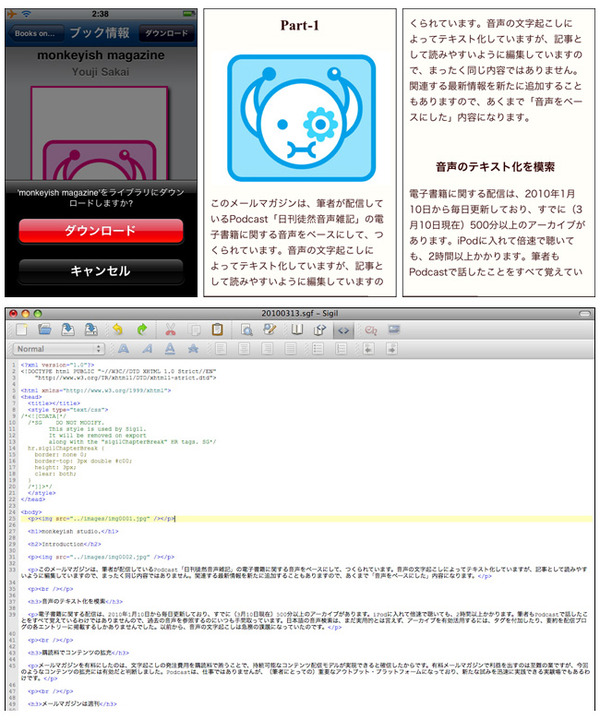Save the current Sigil book
The height and width of the screenshot is (720, 600).
point(68,329)
